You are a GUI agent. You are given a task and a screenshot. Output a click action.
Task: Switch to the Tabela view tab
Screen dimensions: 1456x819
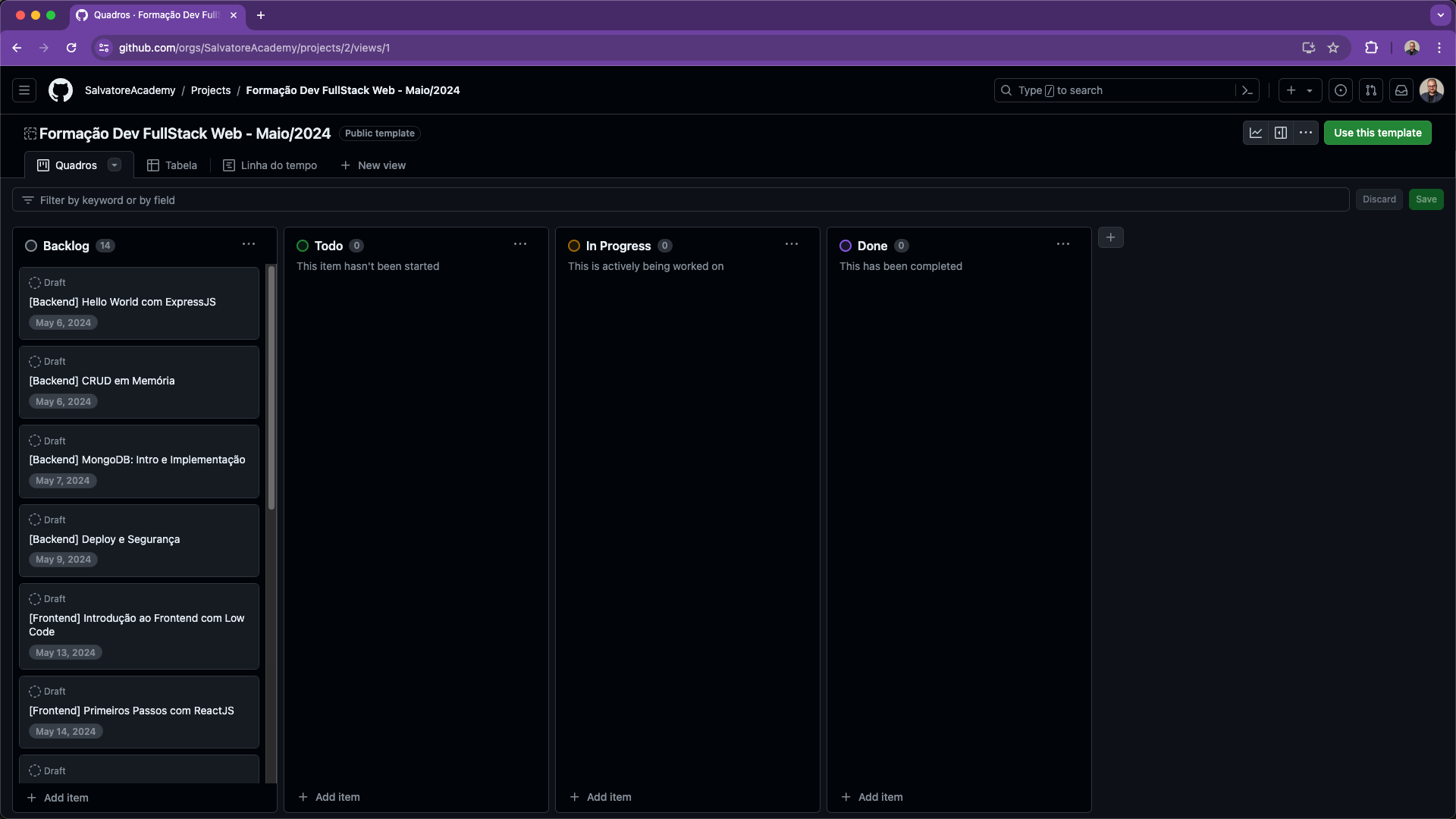[172, 165]
